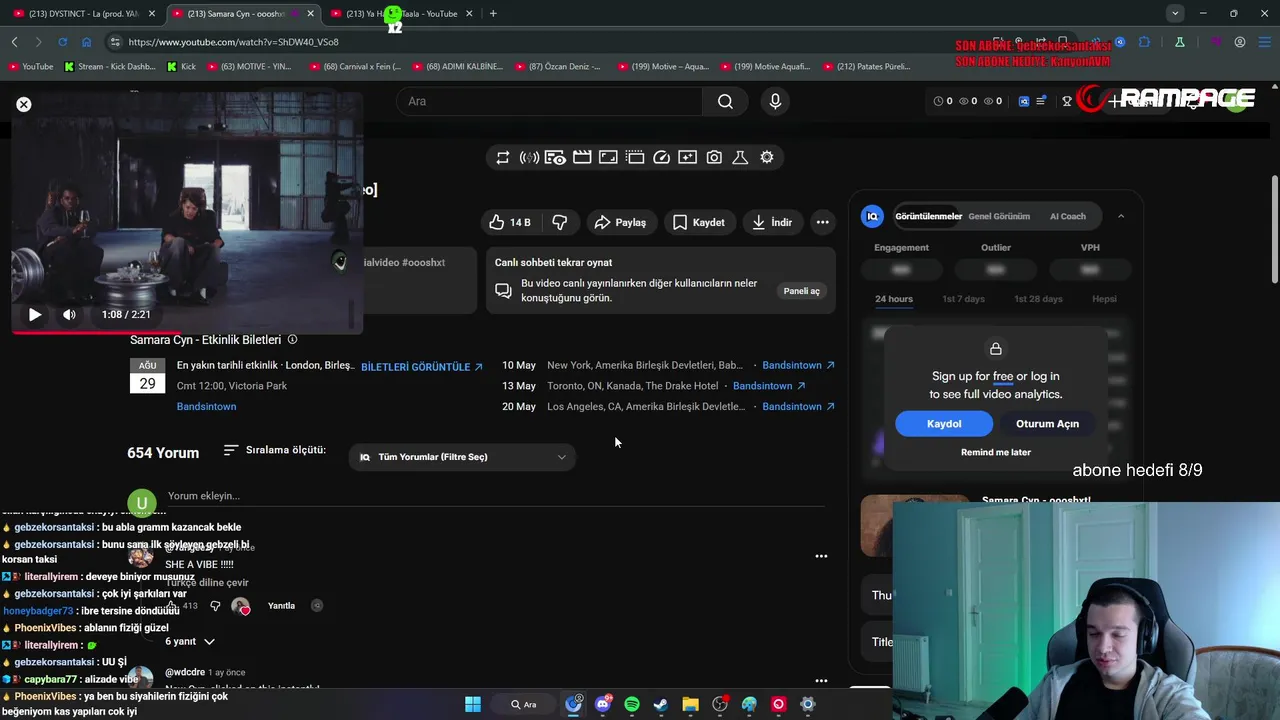
Task: Click the blue IQ icon in header
Action: click(1024, 101)
